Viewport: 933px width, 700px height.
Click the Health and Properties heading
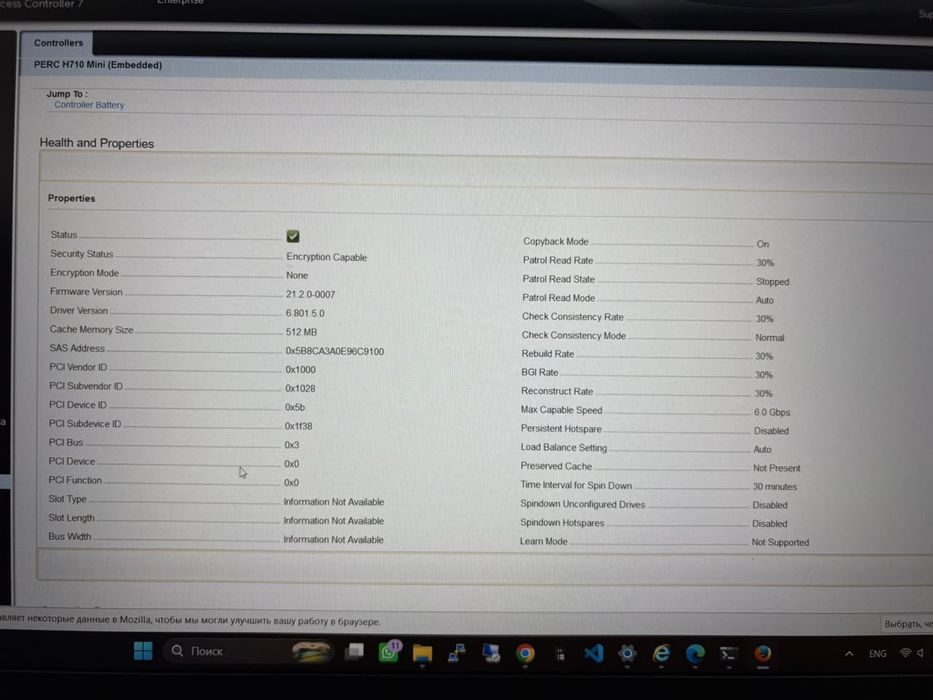[x=96, y=143]
